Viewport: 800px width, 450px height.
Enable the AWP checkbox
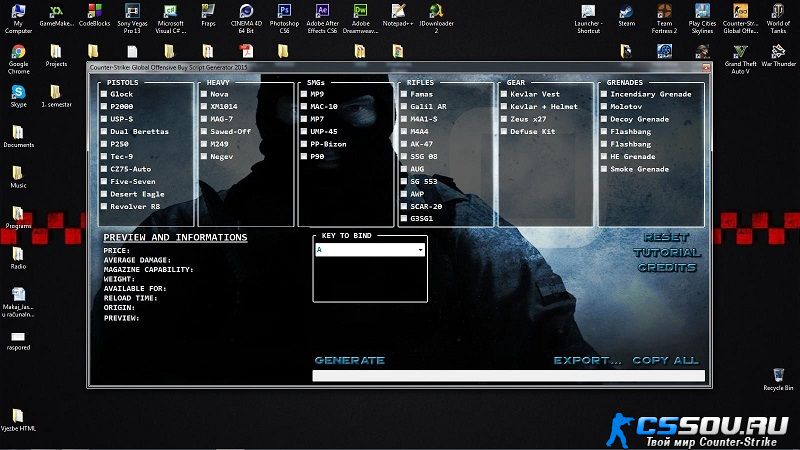coord(404,194)
